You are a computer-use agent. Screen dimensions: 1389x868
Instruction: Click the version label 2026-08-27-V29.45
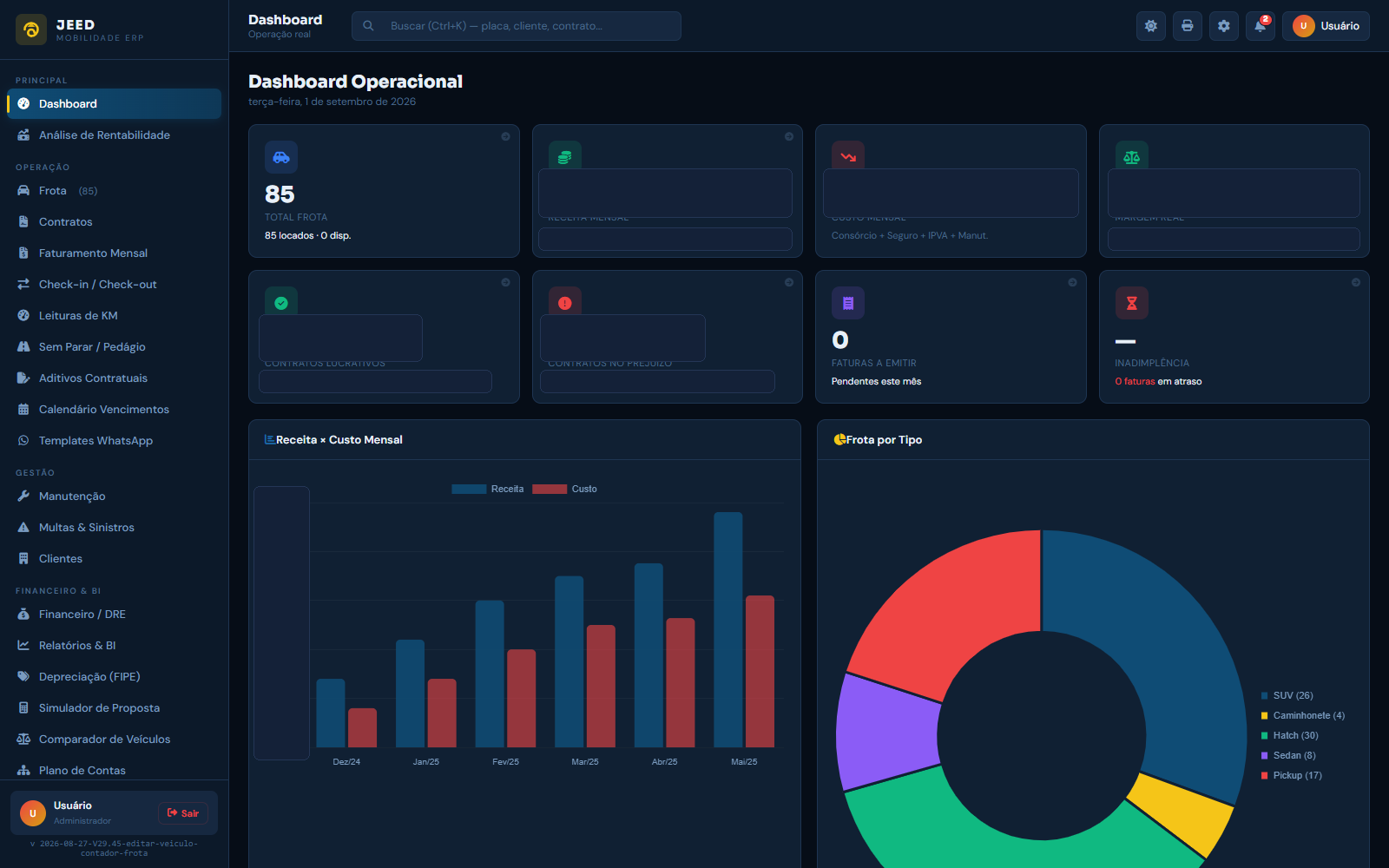pyautogui.click(x=114, y=848)
